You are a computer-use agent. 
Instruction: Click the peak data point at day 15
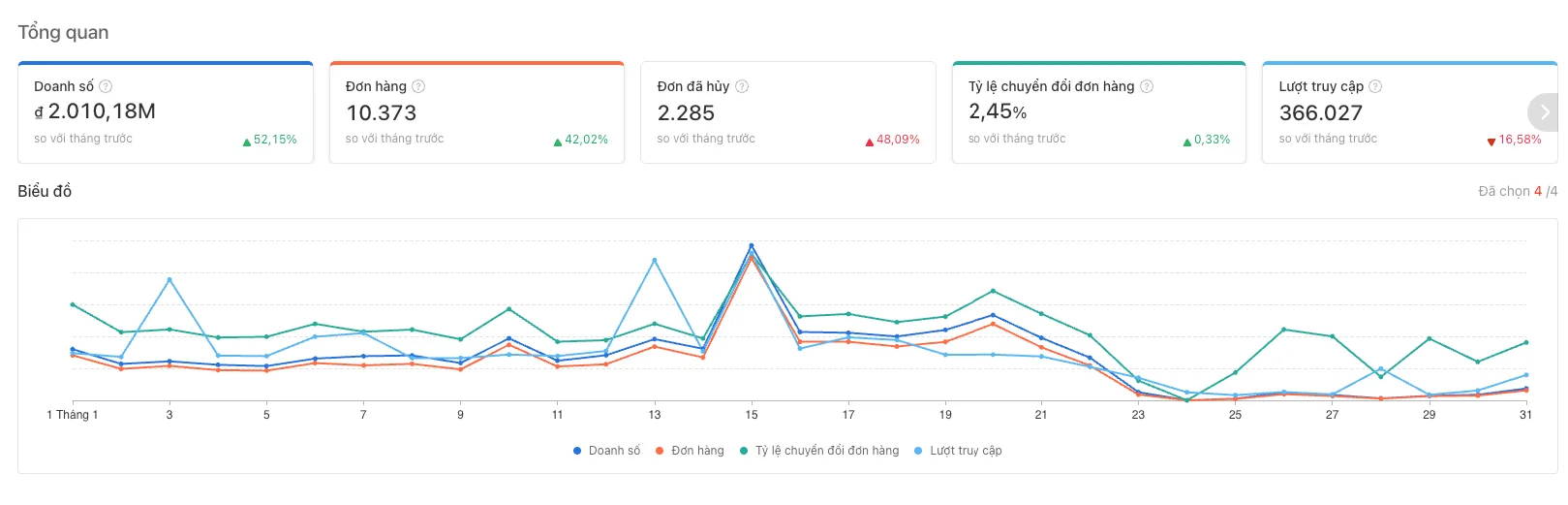coord(752,246)
